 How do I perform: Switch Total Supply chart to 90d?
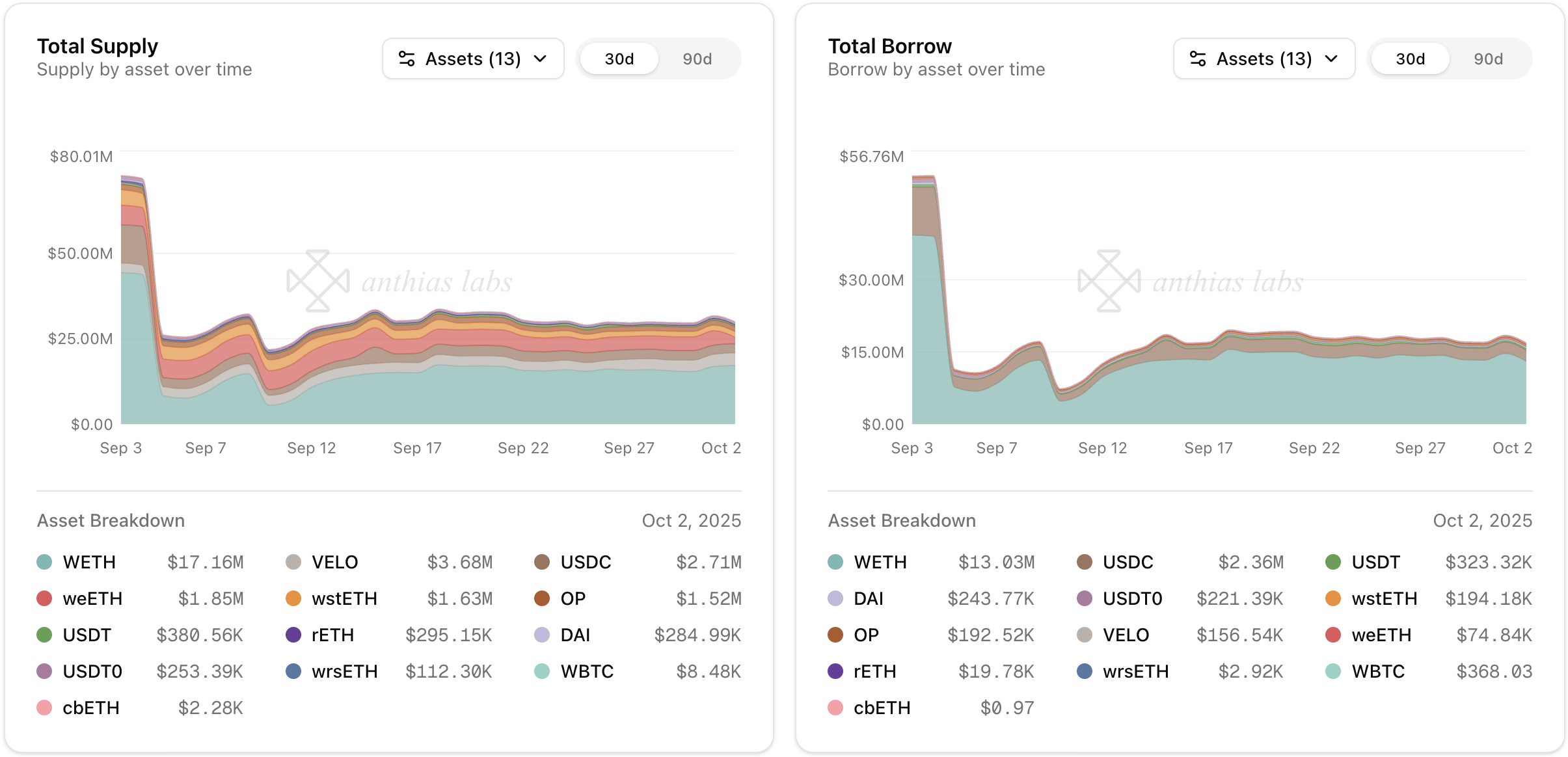[697, 59]
